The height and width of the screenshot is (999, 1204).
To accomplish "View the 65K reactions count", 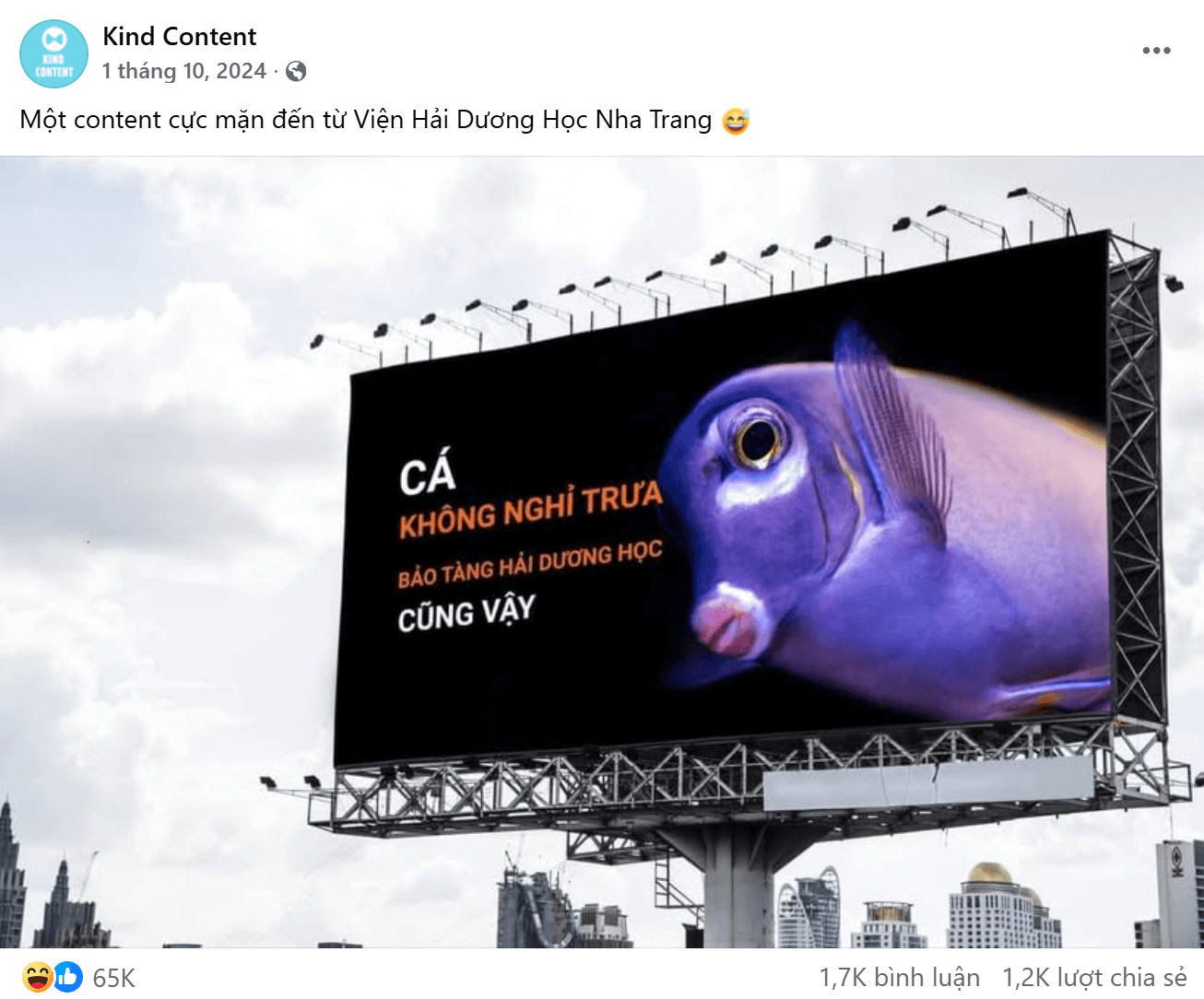I will tap(114, 978).
